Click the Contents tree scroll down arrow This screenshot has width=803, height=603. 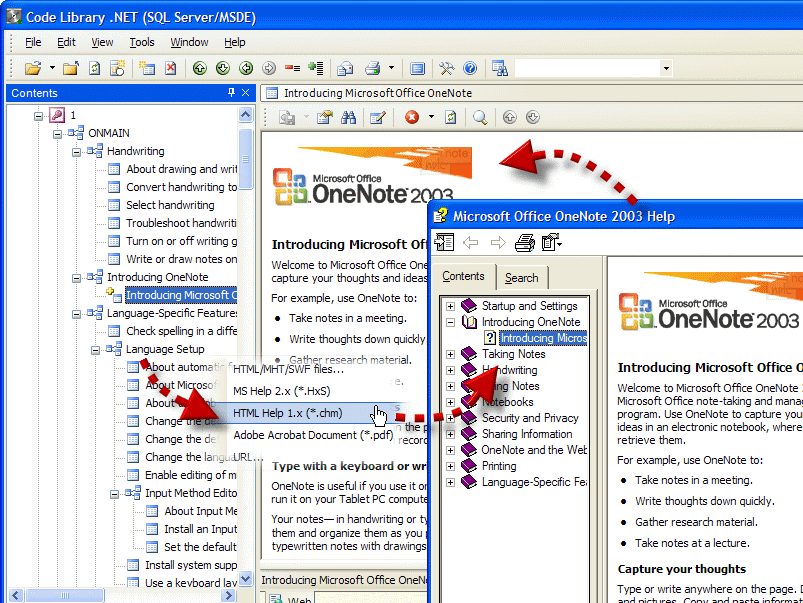246,578
